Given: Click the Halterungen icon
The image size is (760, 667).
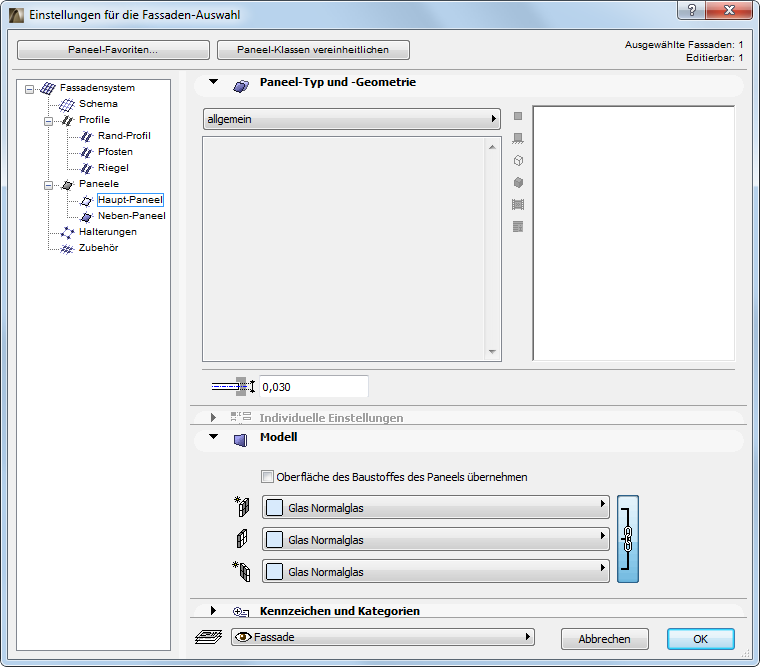Looking at the screenshot, I should point(67,232).
